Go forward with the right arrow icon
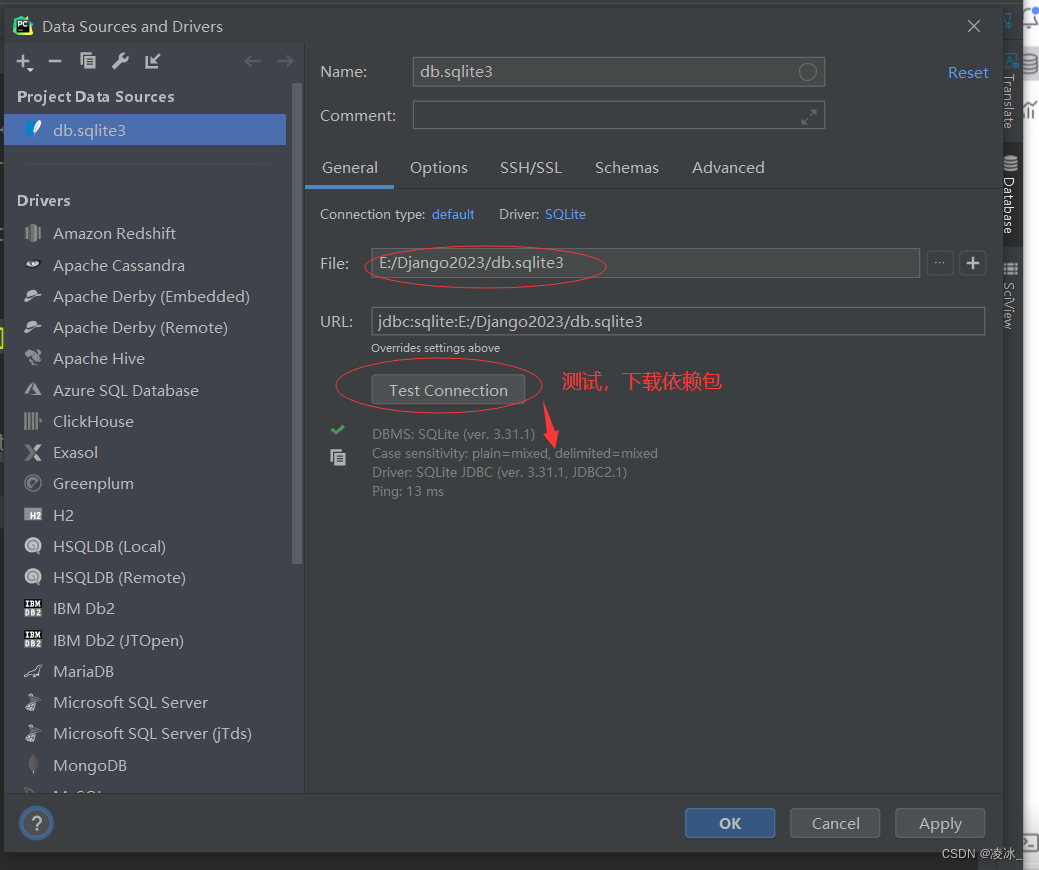1039x870 pixels. pos(285,62)
